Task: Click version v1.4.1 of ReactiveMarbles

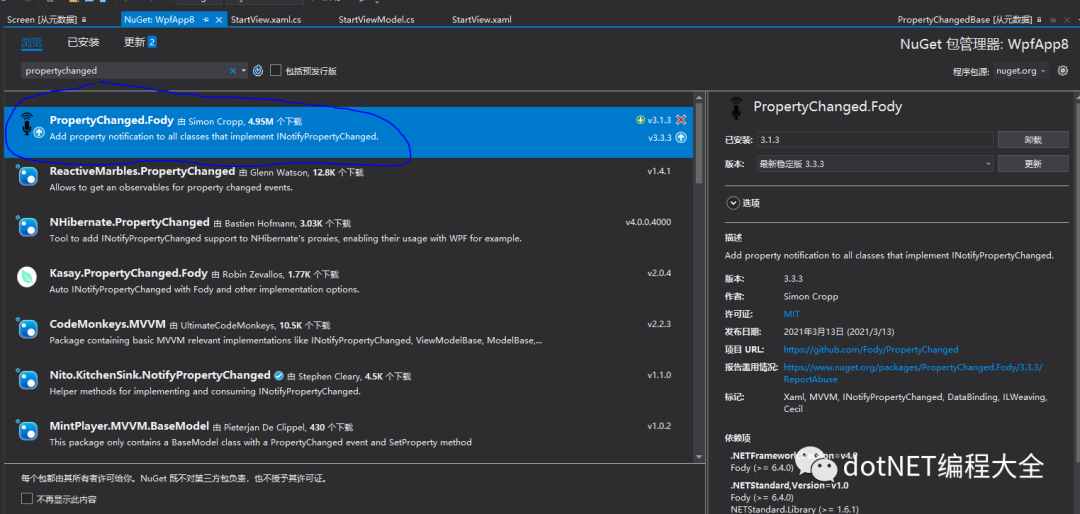Action: point(658,171)
